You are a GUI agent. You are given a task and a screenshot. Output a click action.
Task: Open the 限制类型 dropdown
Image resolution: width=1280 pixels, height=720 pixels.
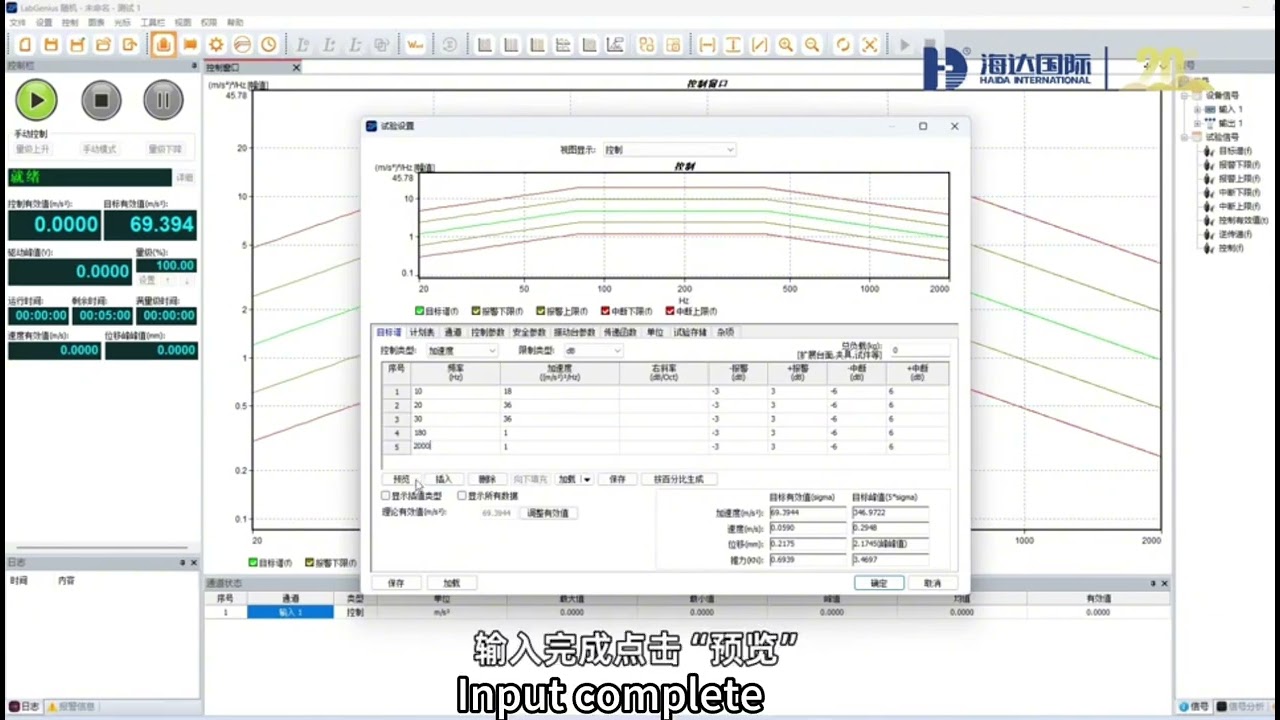pyautogui.click(x=592, y=351)
